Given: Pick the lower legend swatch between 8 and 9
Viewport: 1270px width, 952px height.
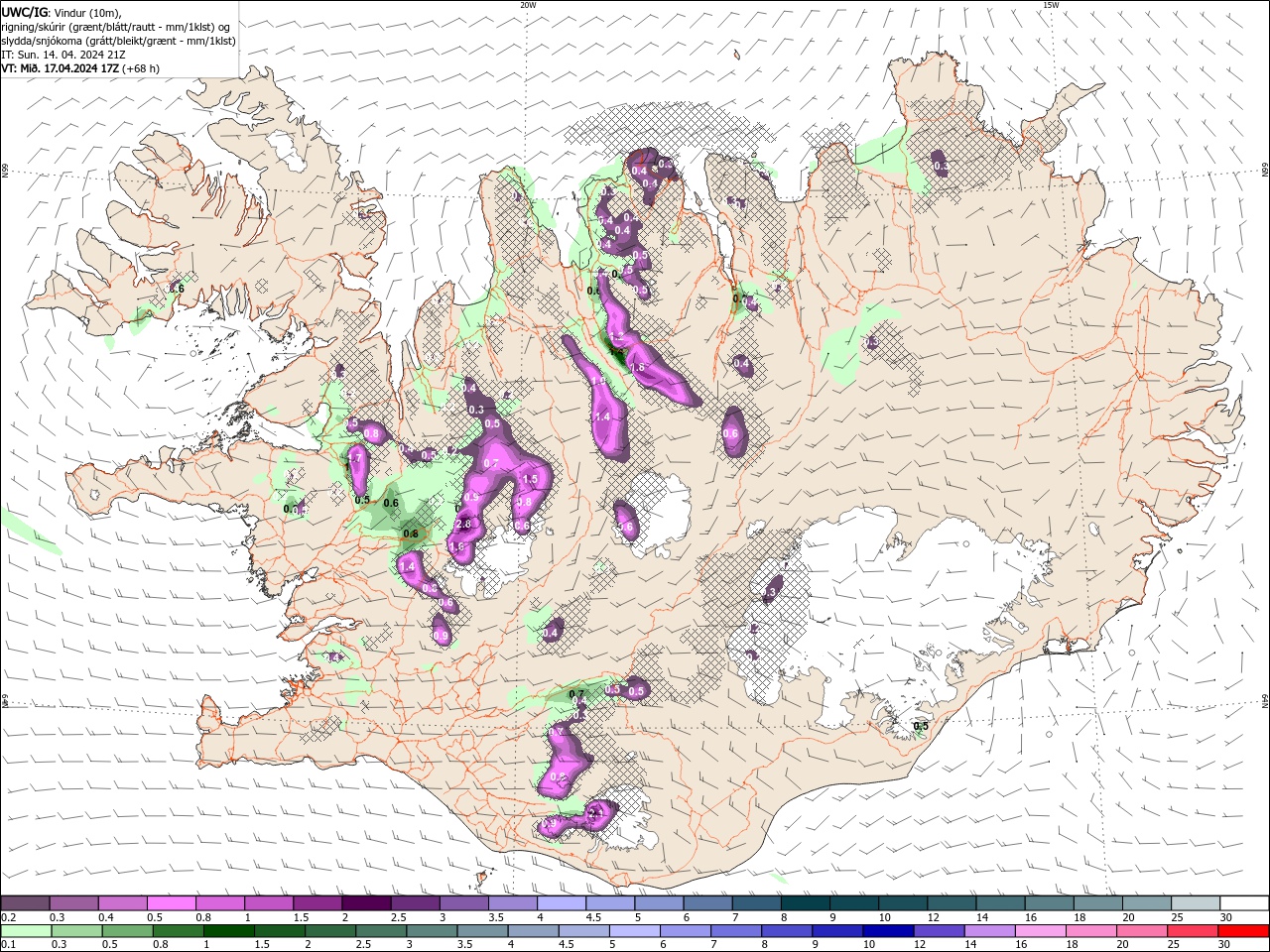Looking at the screenshot, I should click(x=788, y=931).
